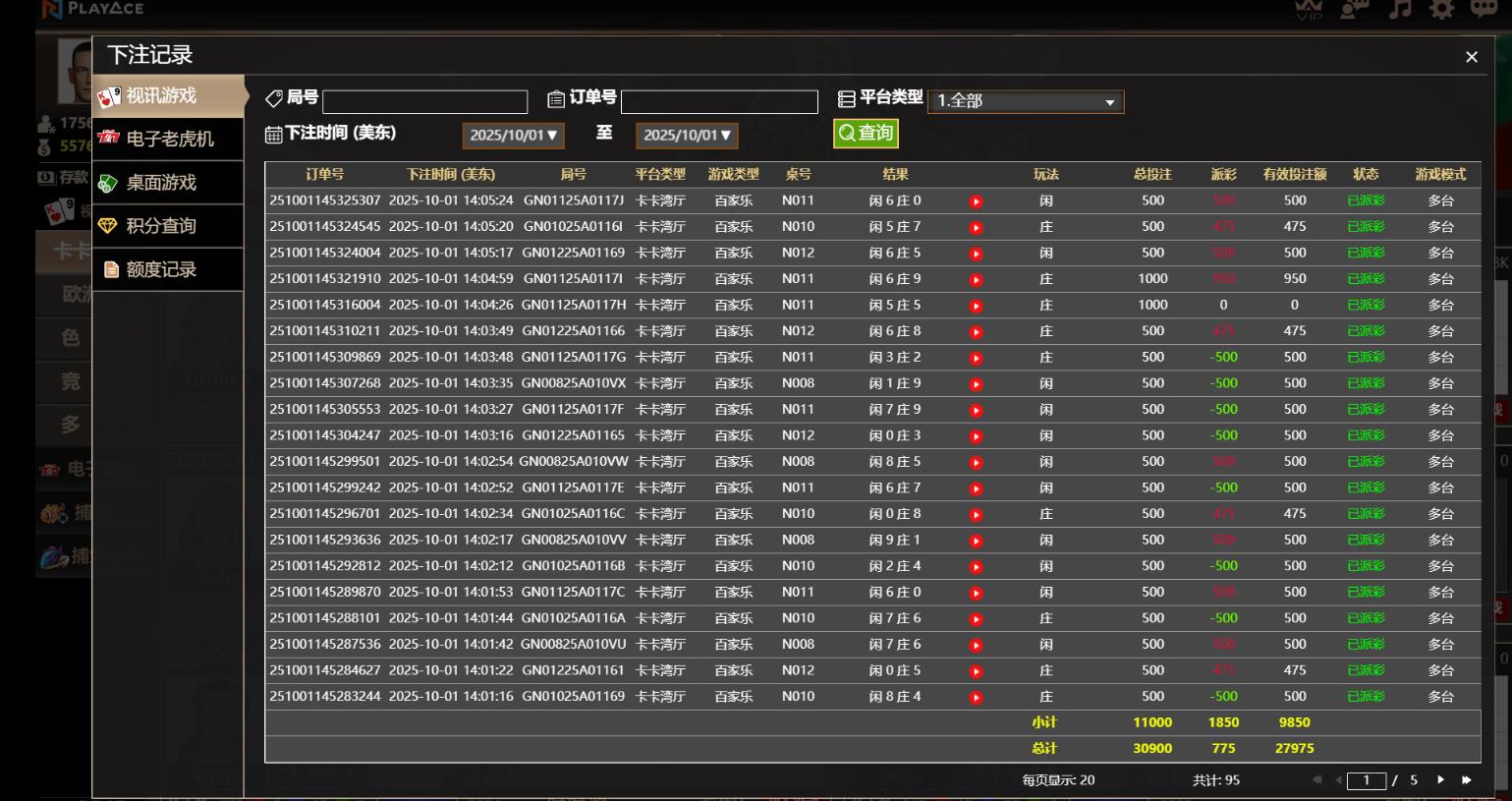Viewport: 1512px width, 801px height.
Task: Go to the next page arrow
Action: click(1440, 779)
